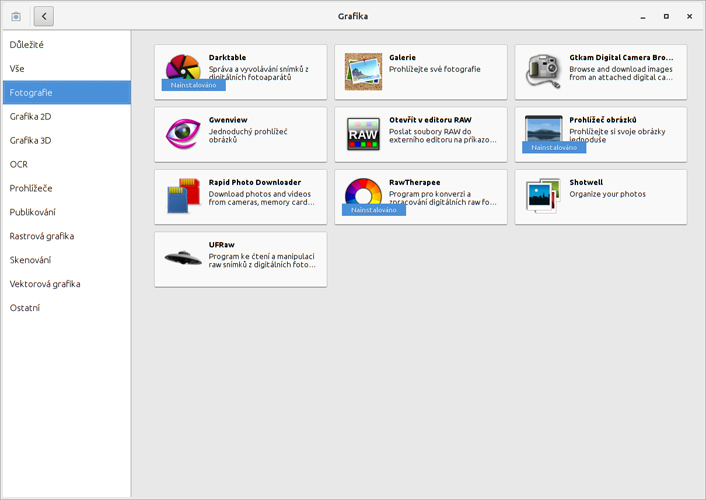Click Nainstalováno badge on Darktable
Viewport: 706px width, 500px height.
194,85
